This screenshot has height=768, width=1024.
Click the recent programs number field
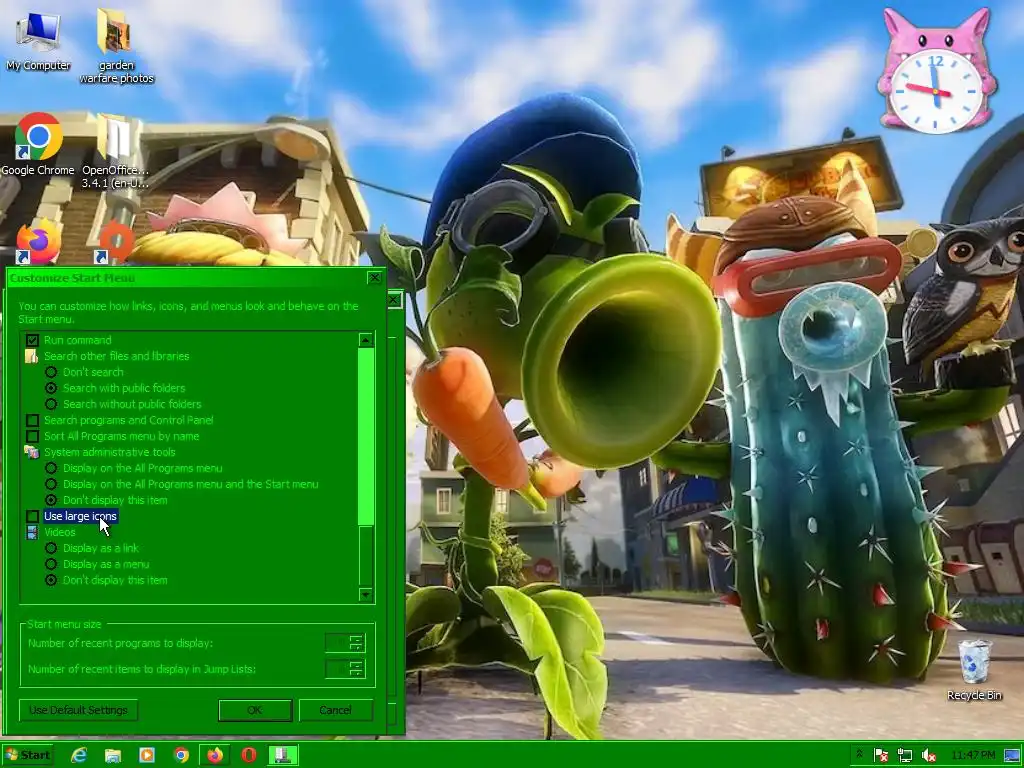(337, 643)
